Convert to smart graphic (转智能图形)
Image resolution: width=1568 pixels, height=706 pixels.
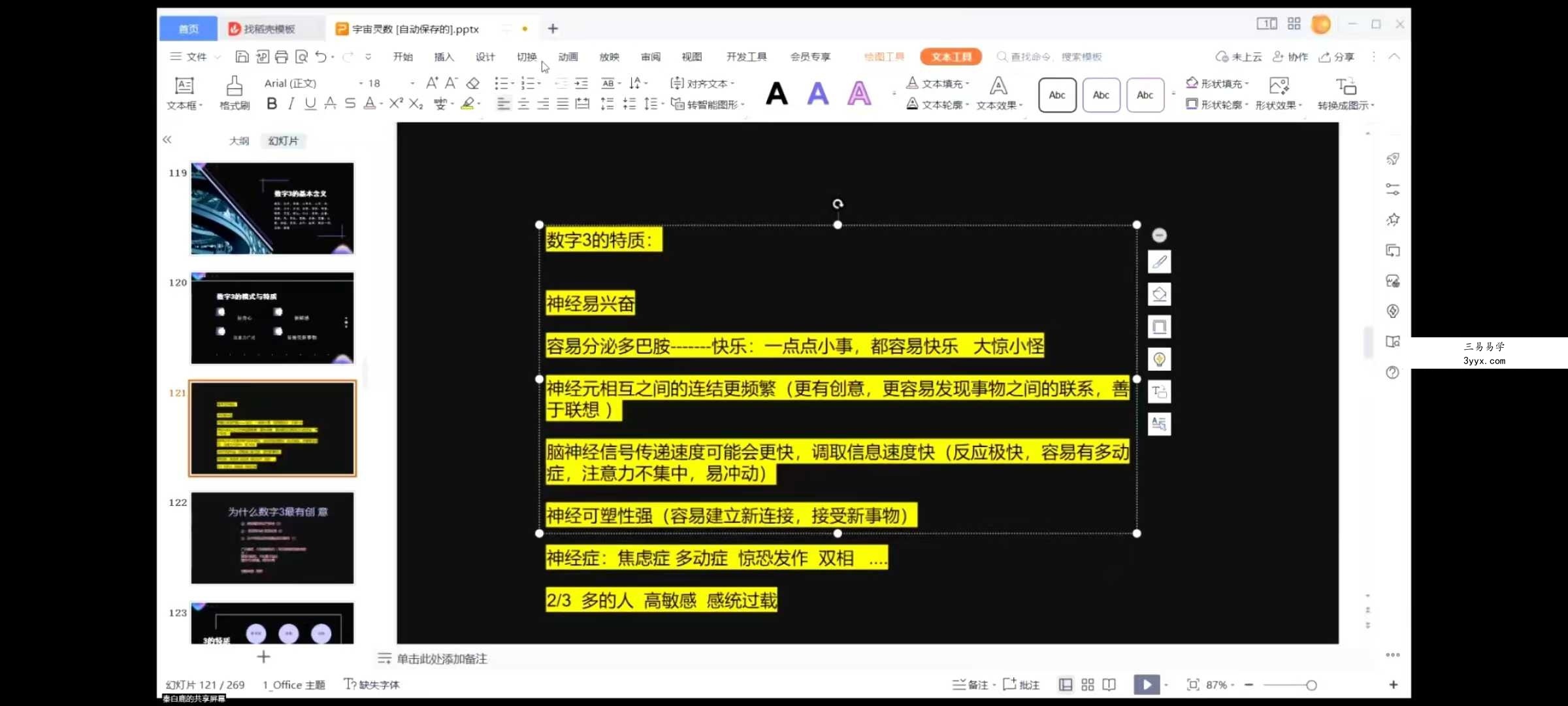tap(708, 105)
